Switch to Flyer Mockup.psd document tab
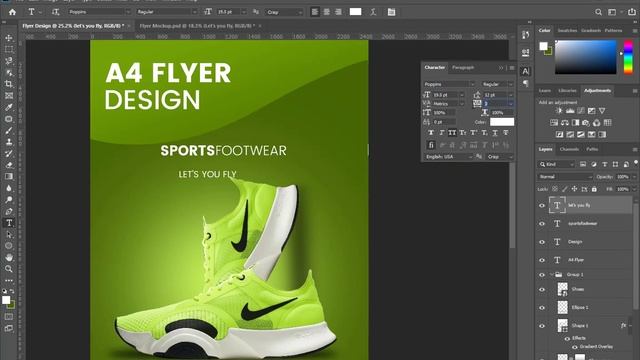640x360 pixels. pos(198,26)
